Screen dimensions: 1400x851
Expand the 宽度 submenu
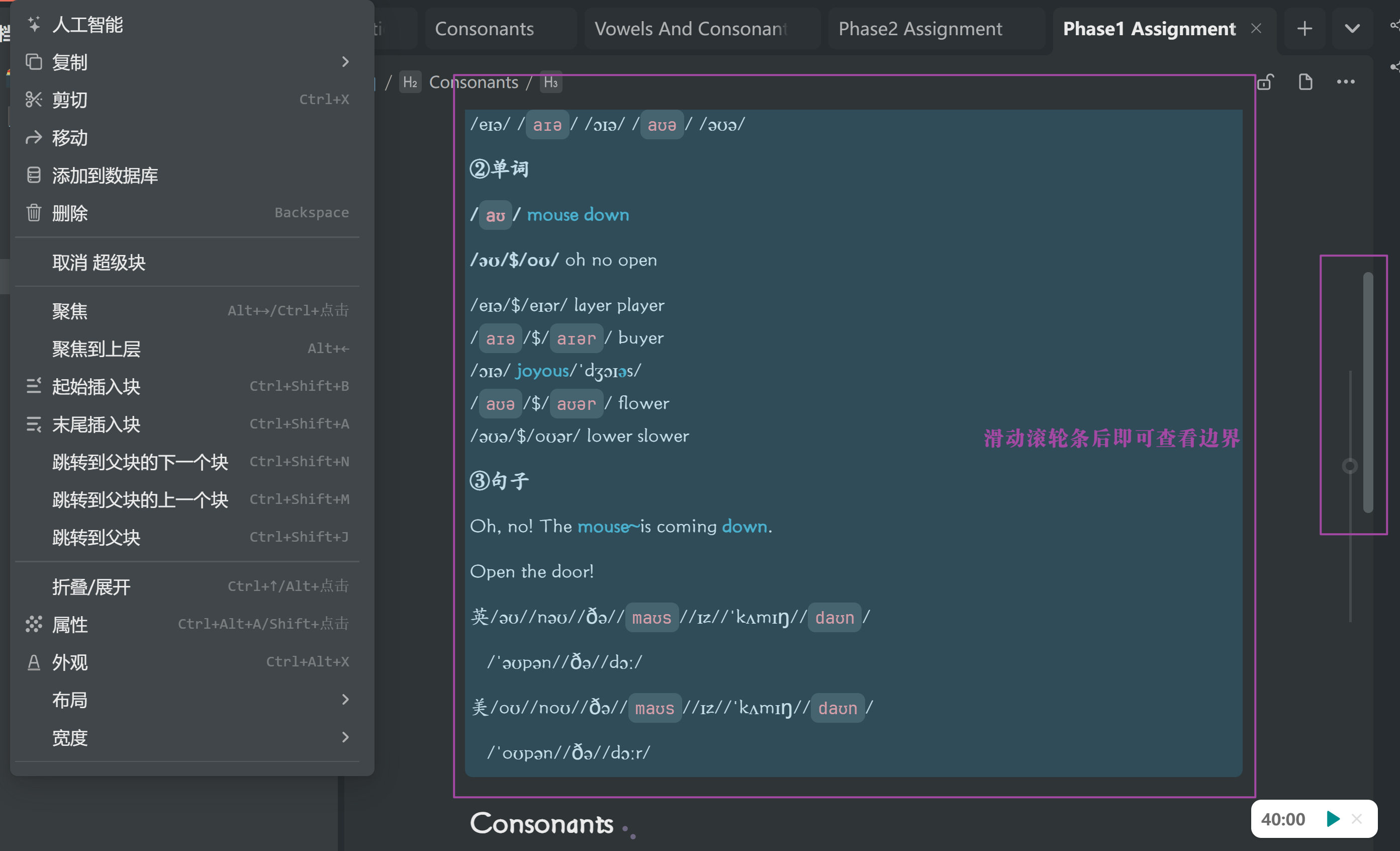[345, 737]
